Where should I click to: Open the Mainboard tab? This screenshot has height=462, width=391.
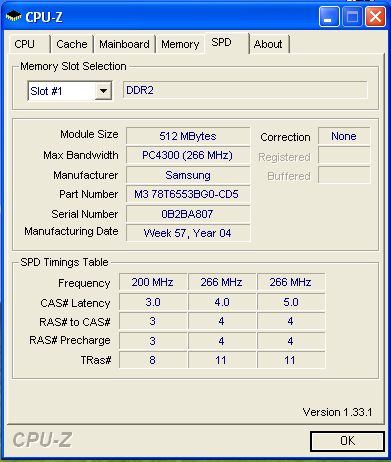124,44
